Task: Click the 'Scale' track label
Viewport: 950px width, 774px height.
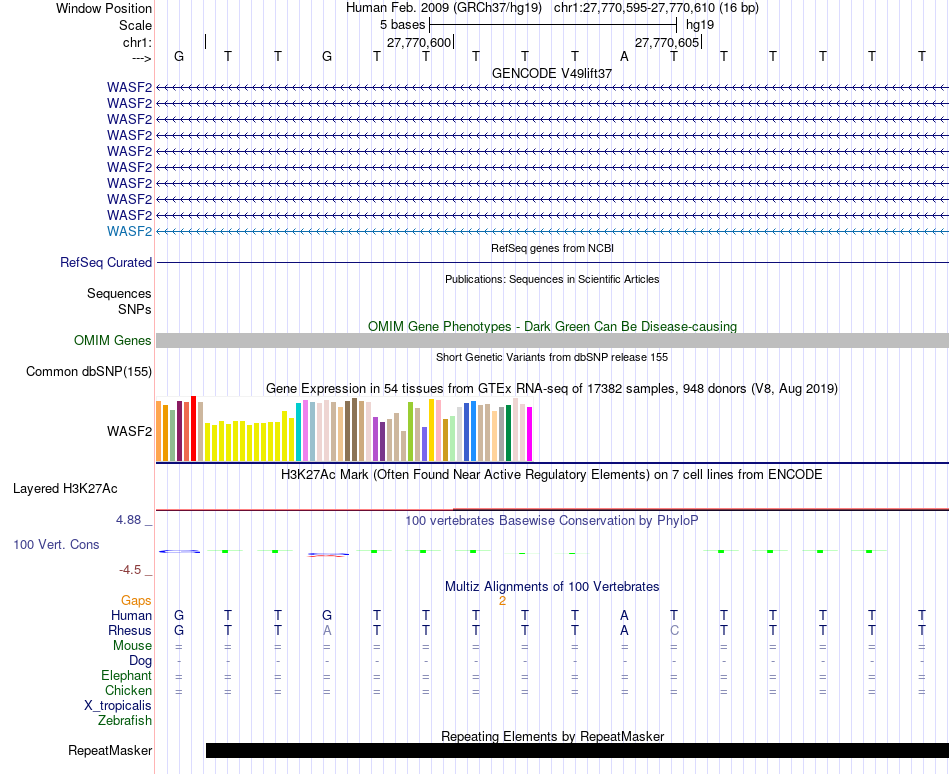Action: pos(135,25)
